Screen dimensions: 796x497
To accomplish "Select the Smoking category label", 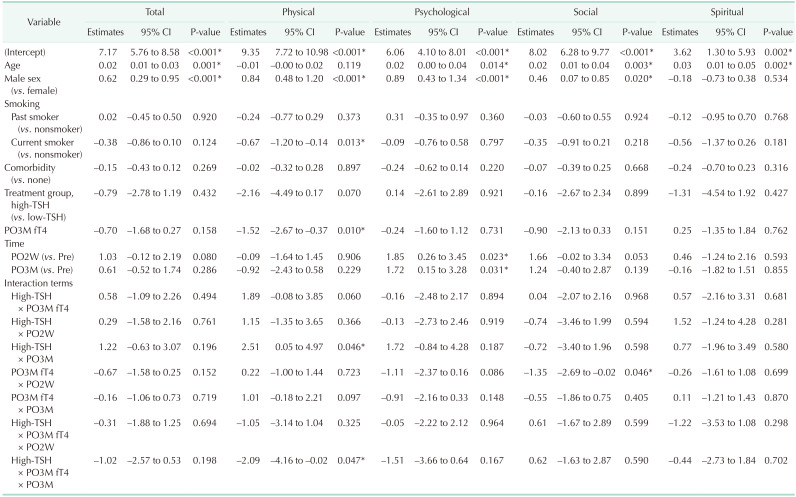I will 23,102.
